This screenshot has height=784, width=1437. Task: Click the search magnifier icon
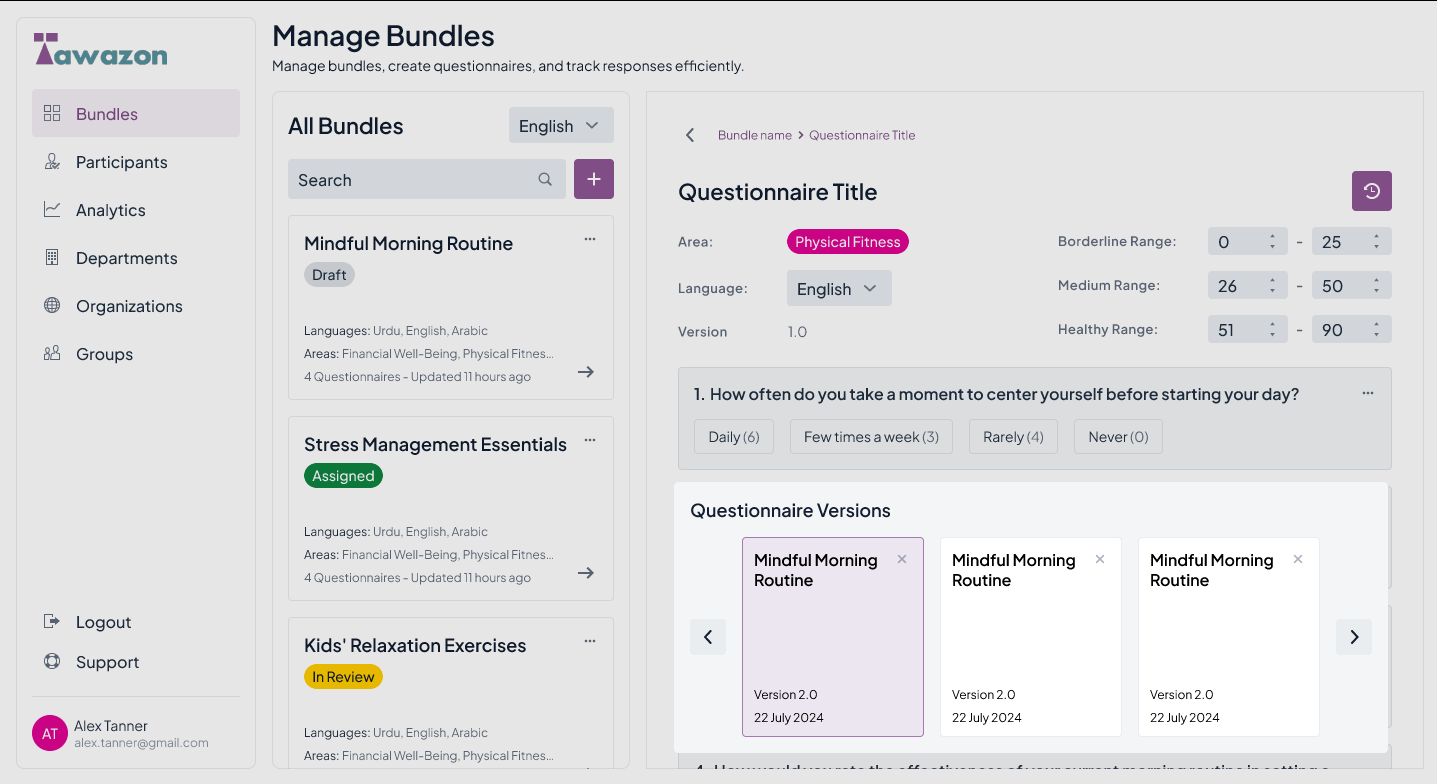coord(545,180)
